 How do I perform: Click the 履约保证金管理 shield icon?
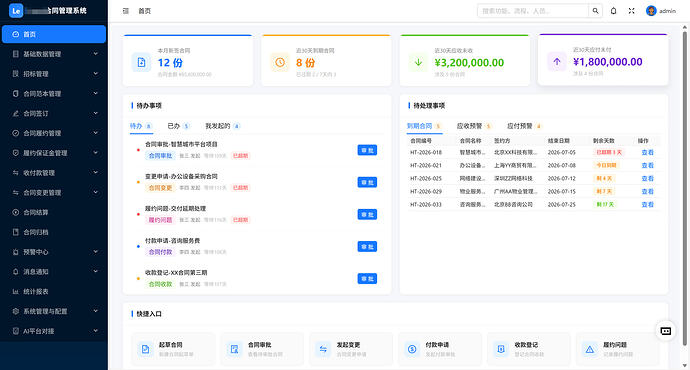click(16, 153)
